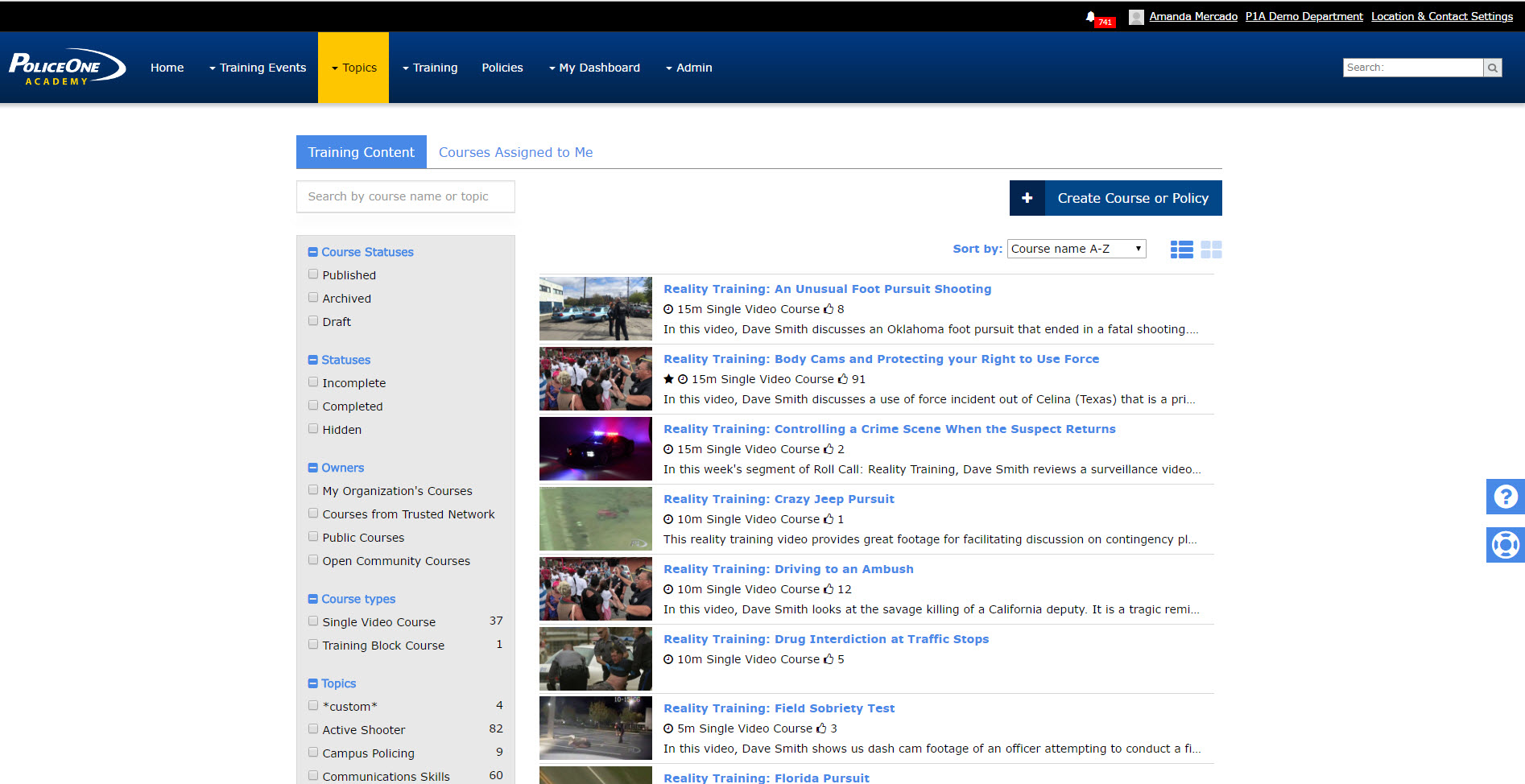Open Policies in the navigation bar
1525x784 pixels.
[502, 68]
